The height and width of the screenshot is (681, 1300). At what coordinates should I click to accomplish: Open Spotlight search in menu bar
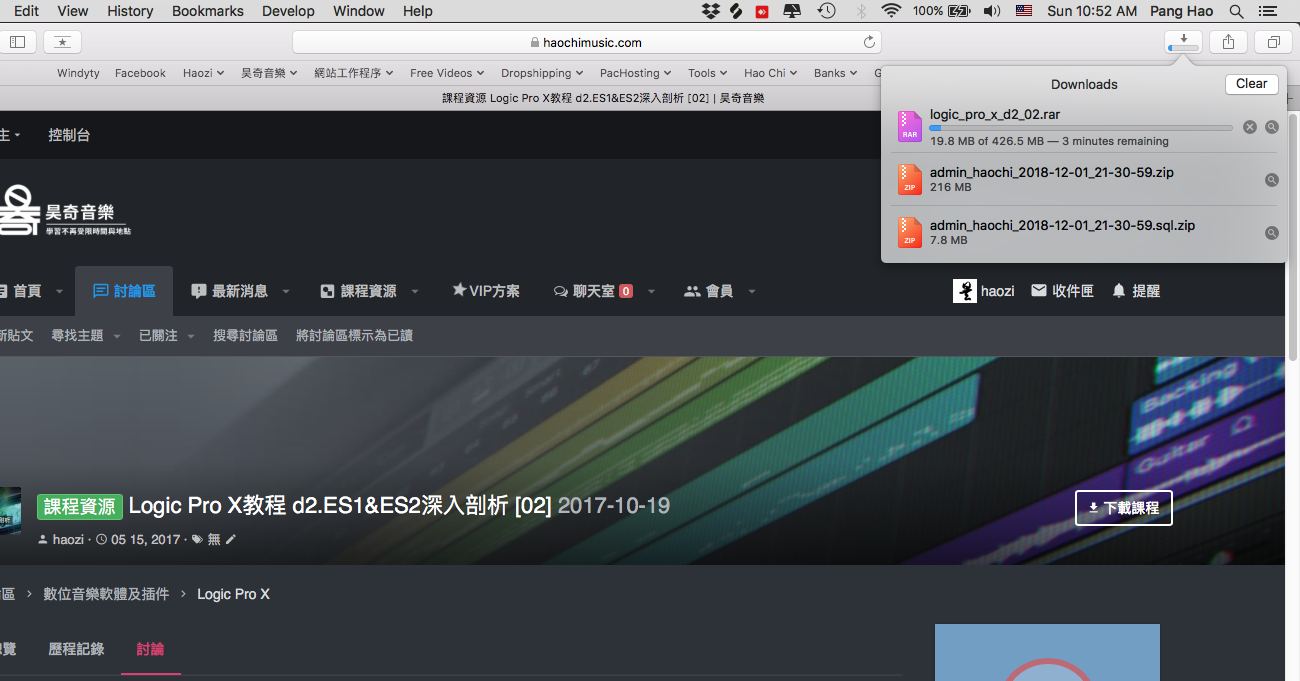pos(1237,11)
